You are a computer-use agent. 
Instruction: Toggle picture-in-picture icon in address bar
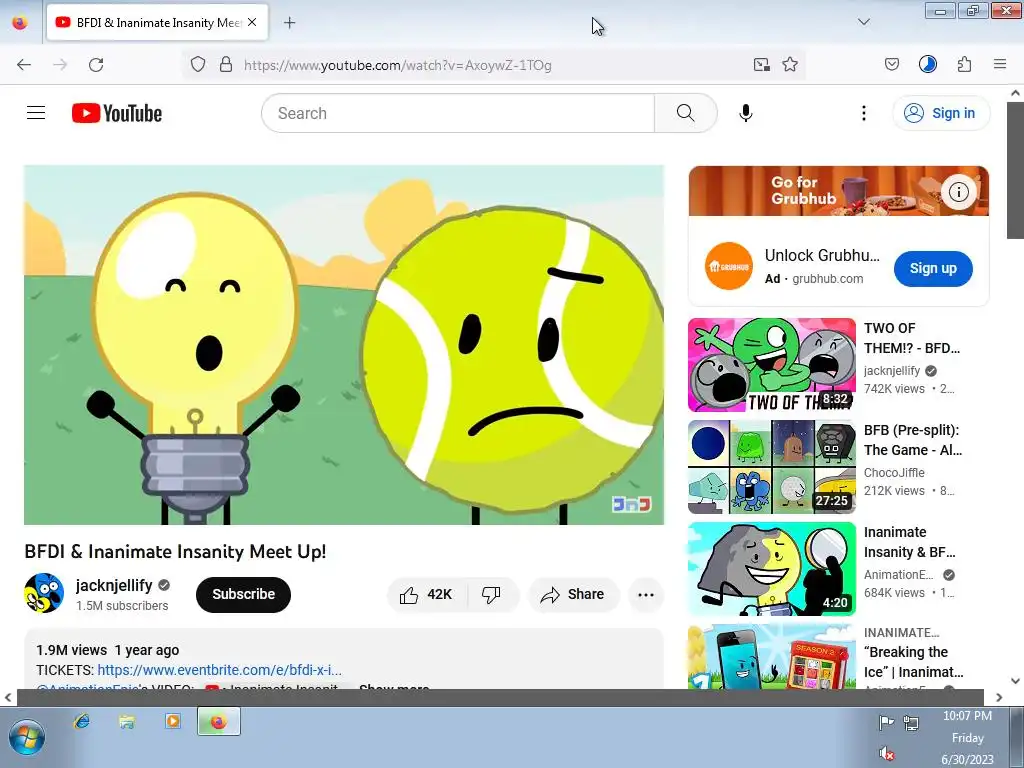click(x=761, y=64)
